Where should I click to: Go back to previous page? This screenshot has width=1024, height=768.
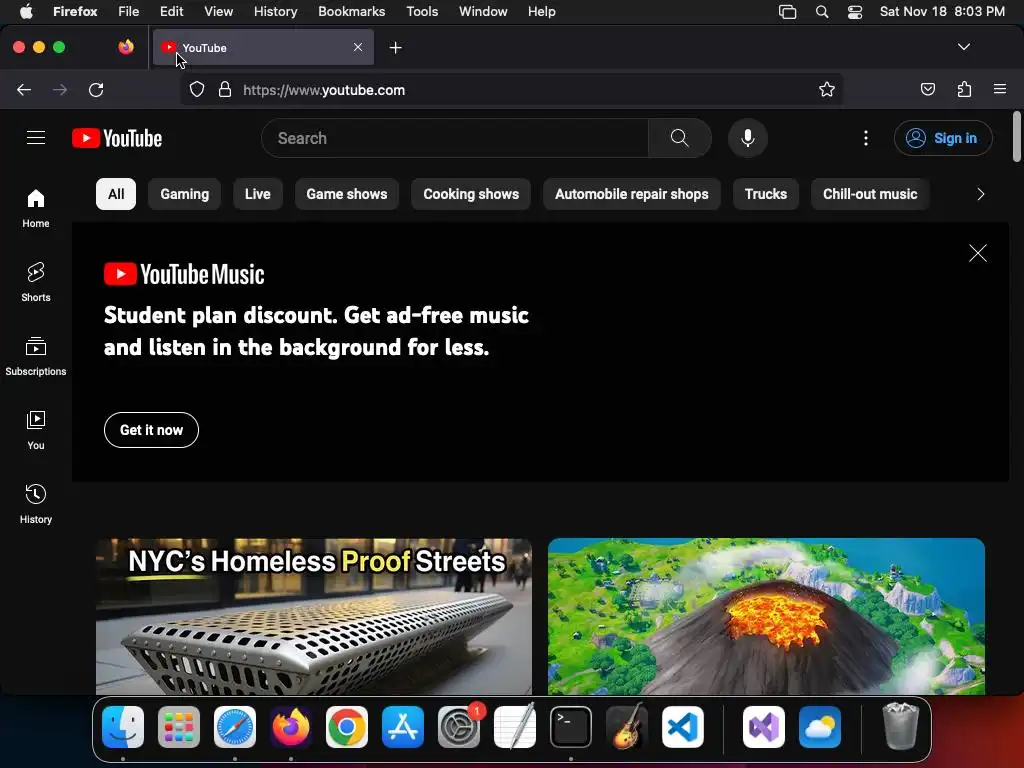(24, 90)
